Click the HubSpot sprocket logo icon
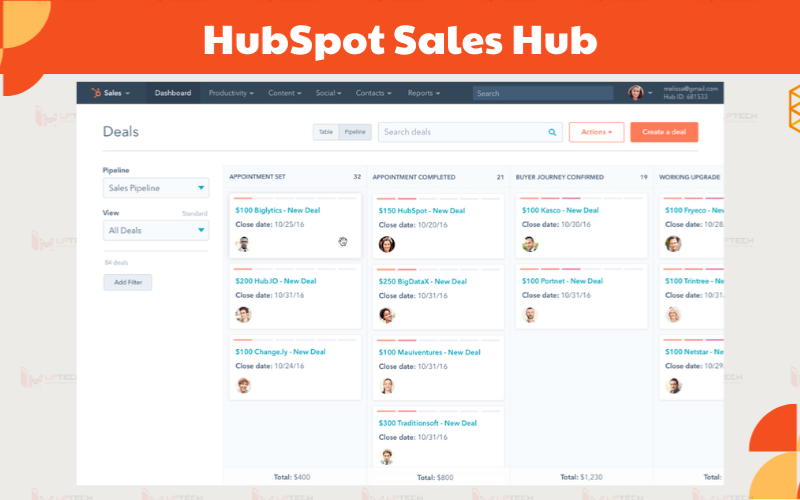The image size is (800, 500). 96,93
